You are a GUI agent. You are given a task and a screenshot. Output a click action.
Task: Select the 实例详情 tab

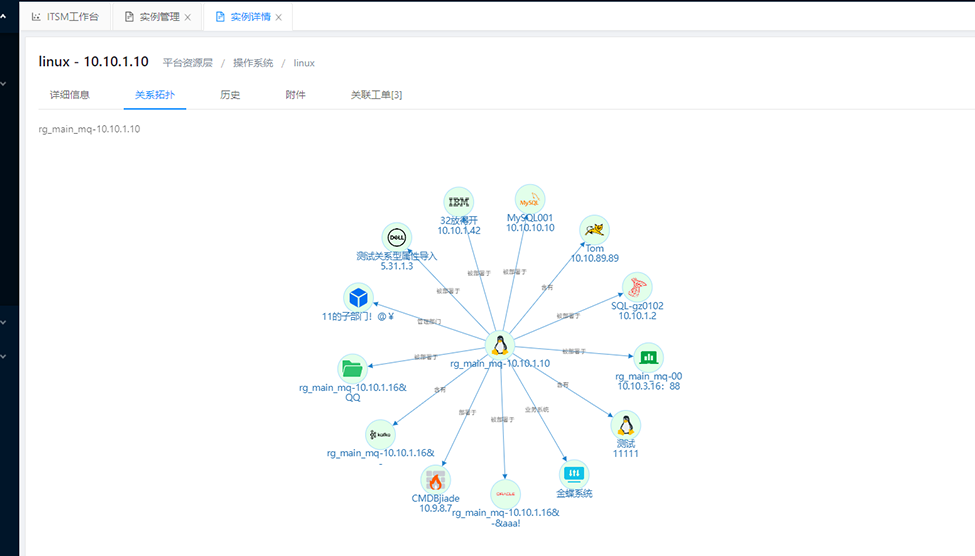[x=249, y=17]
